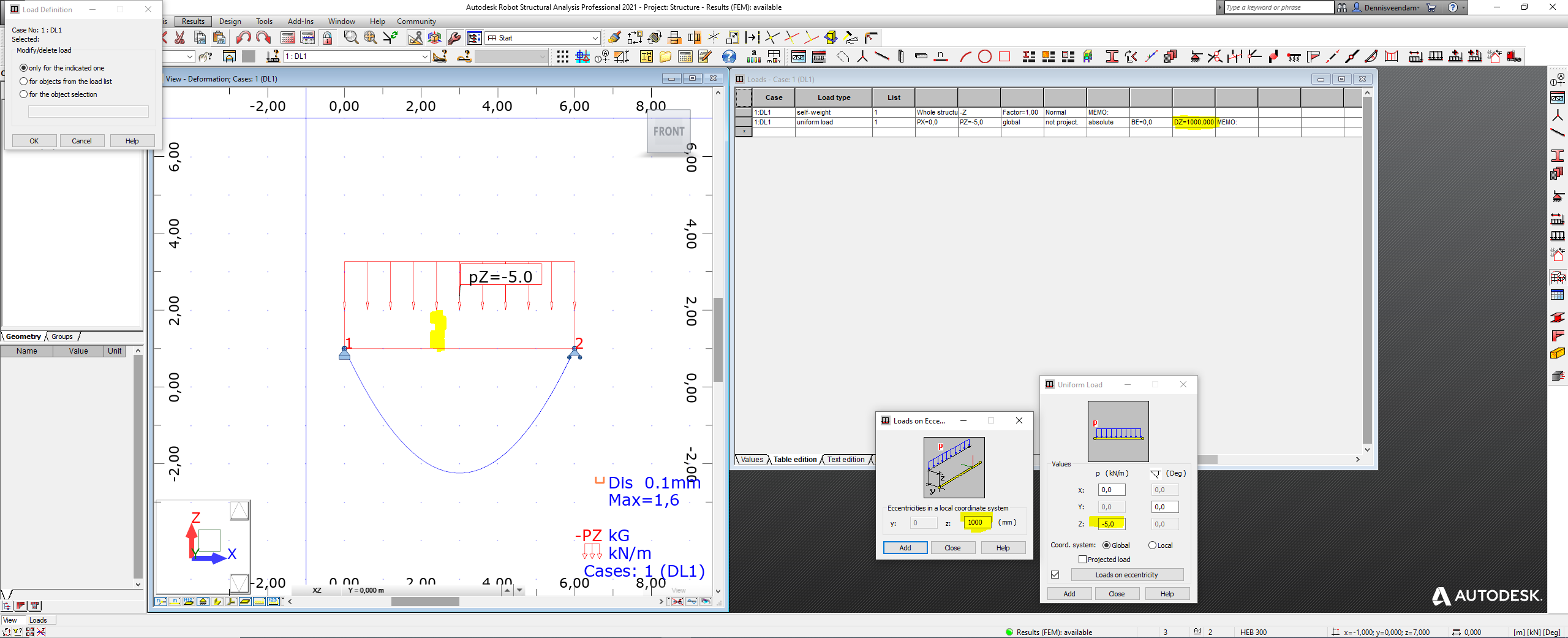Tick the Projected load checkbox

point(1082,560)
